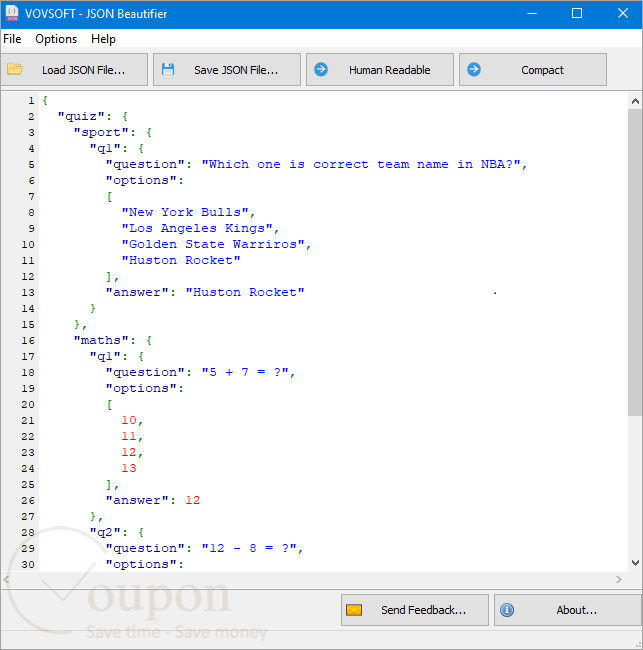Image resolution: width=643 pixels, height=650 pixels.
Task: Click the "12 - 8 = ?" question string
Action: point(249,548)
